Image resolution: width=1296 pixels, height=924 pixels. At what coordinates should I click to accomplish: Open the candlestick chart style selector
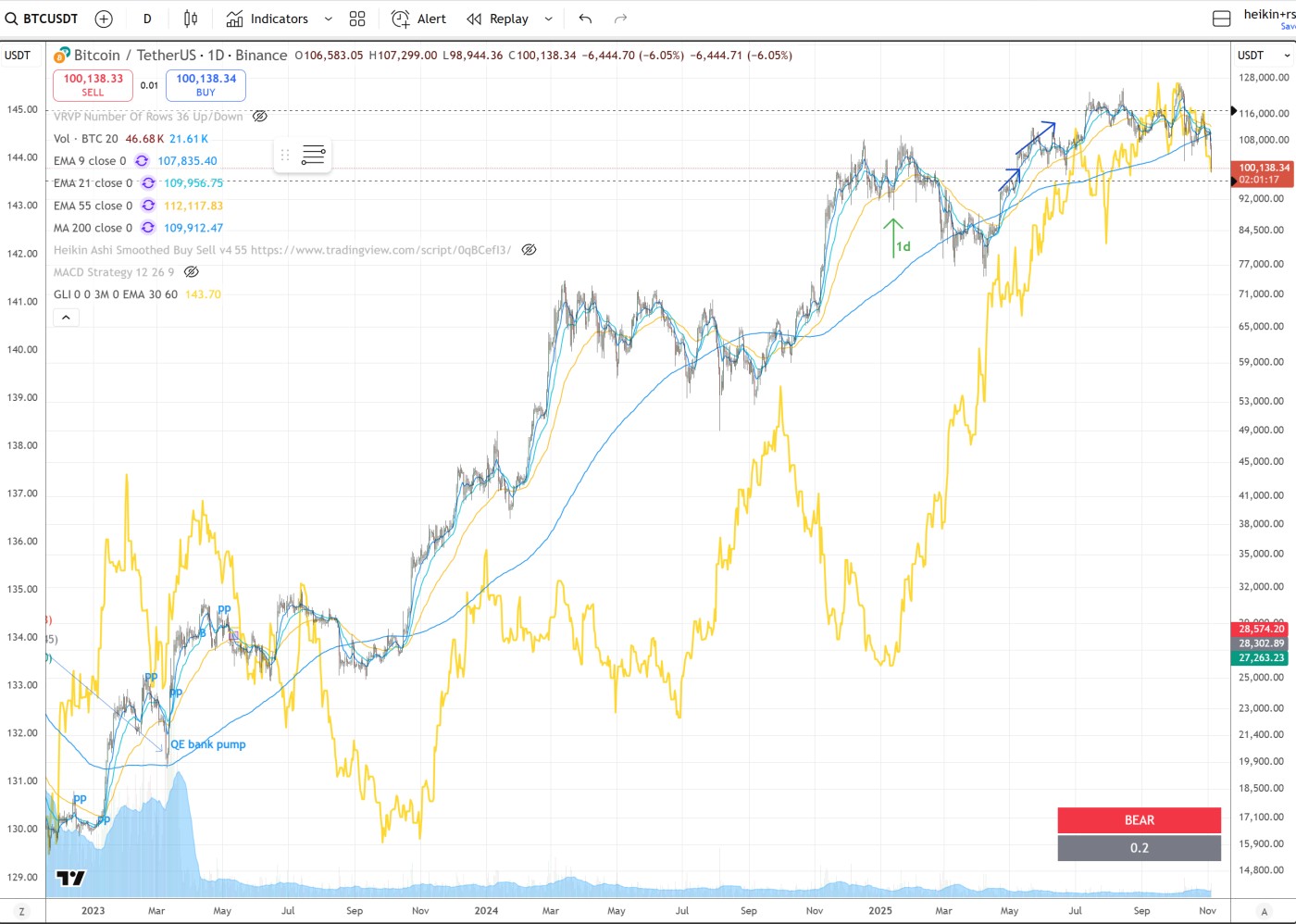(x=191, y=19)
